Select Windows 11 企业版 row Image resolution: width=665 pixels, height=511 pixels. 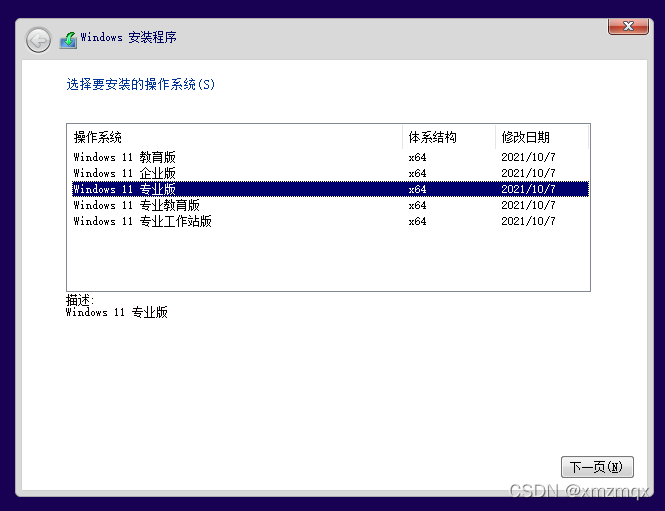point(330,173)
